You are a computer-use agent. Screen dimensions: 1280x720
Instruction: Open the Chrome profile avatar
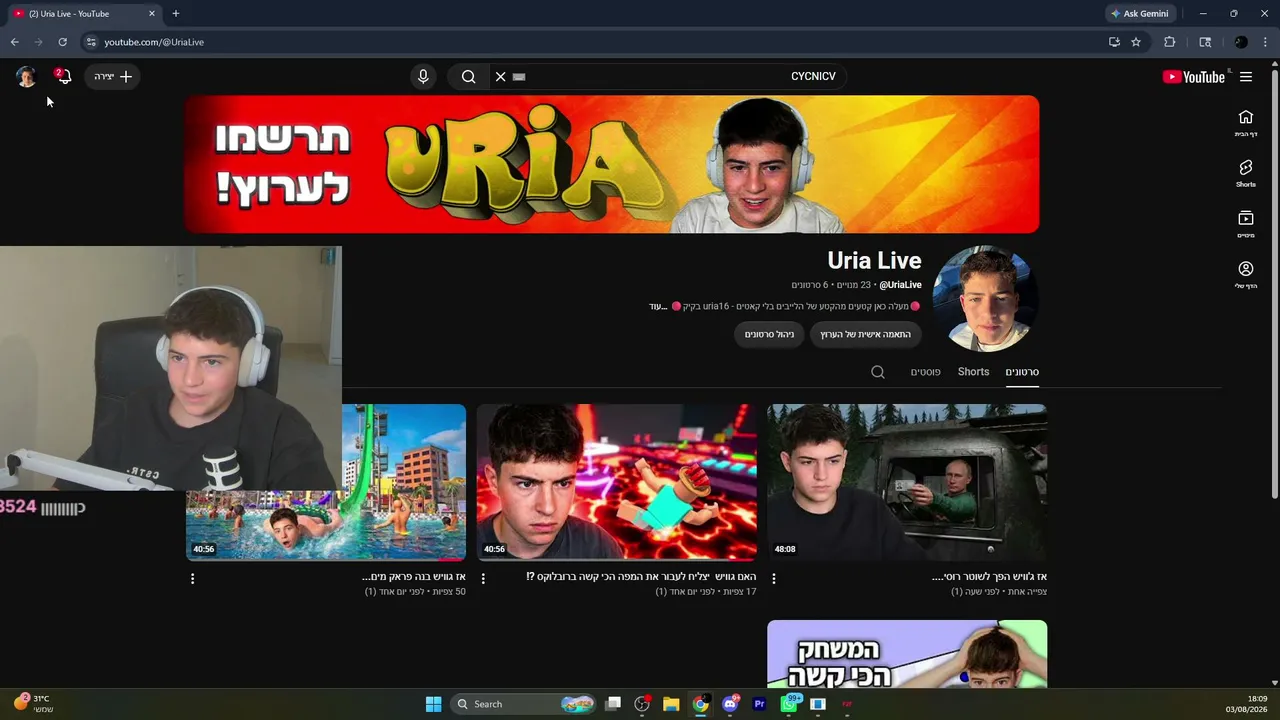point(1241,42)
